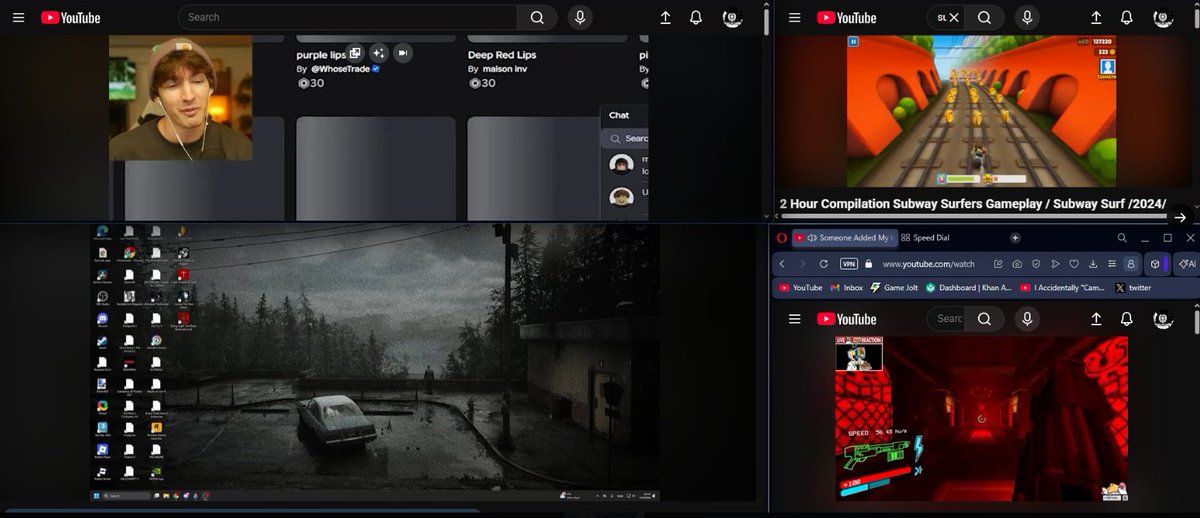Open notifications bell in Opera's YouTube page
The image size is (1200, 518).
point(1127,319)
